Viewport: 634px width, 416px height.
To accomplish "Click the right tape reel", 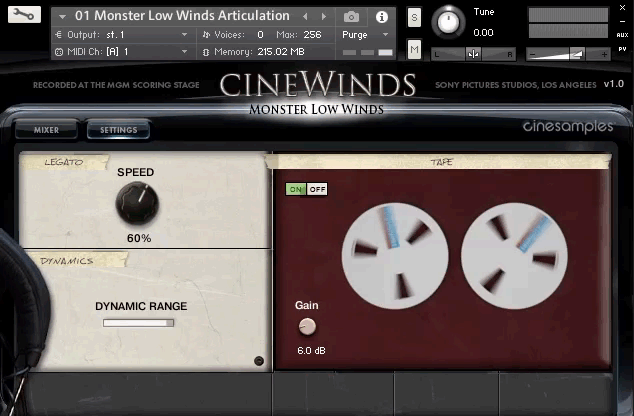I will click(x=514, y=256).
